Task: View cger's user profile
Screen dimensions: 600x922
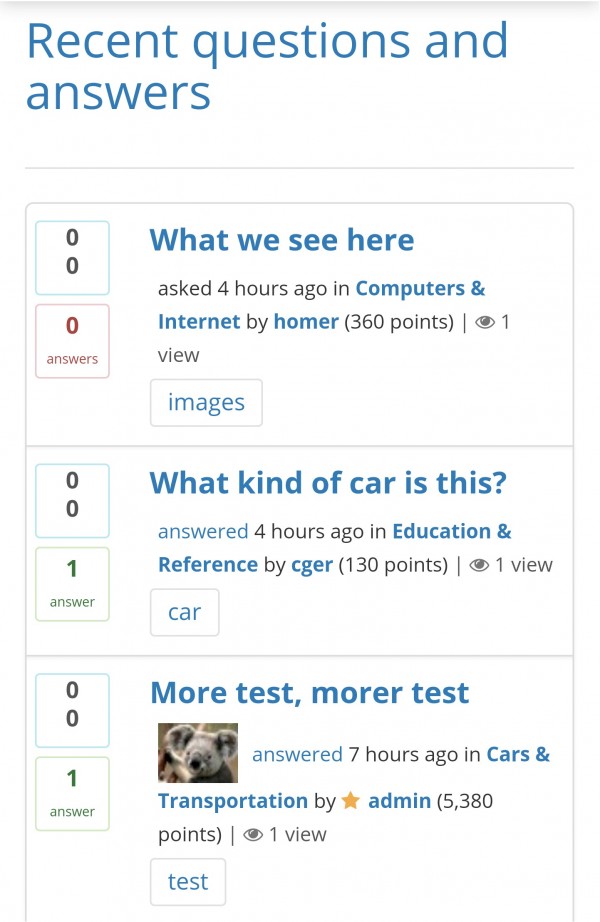Action: point(311,565)
